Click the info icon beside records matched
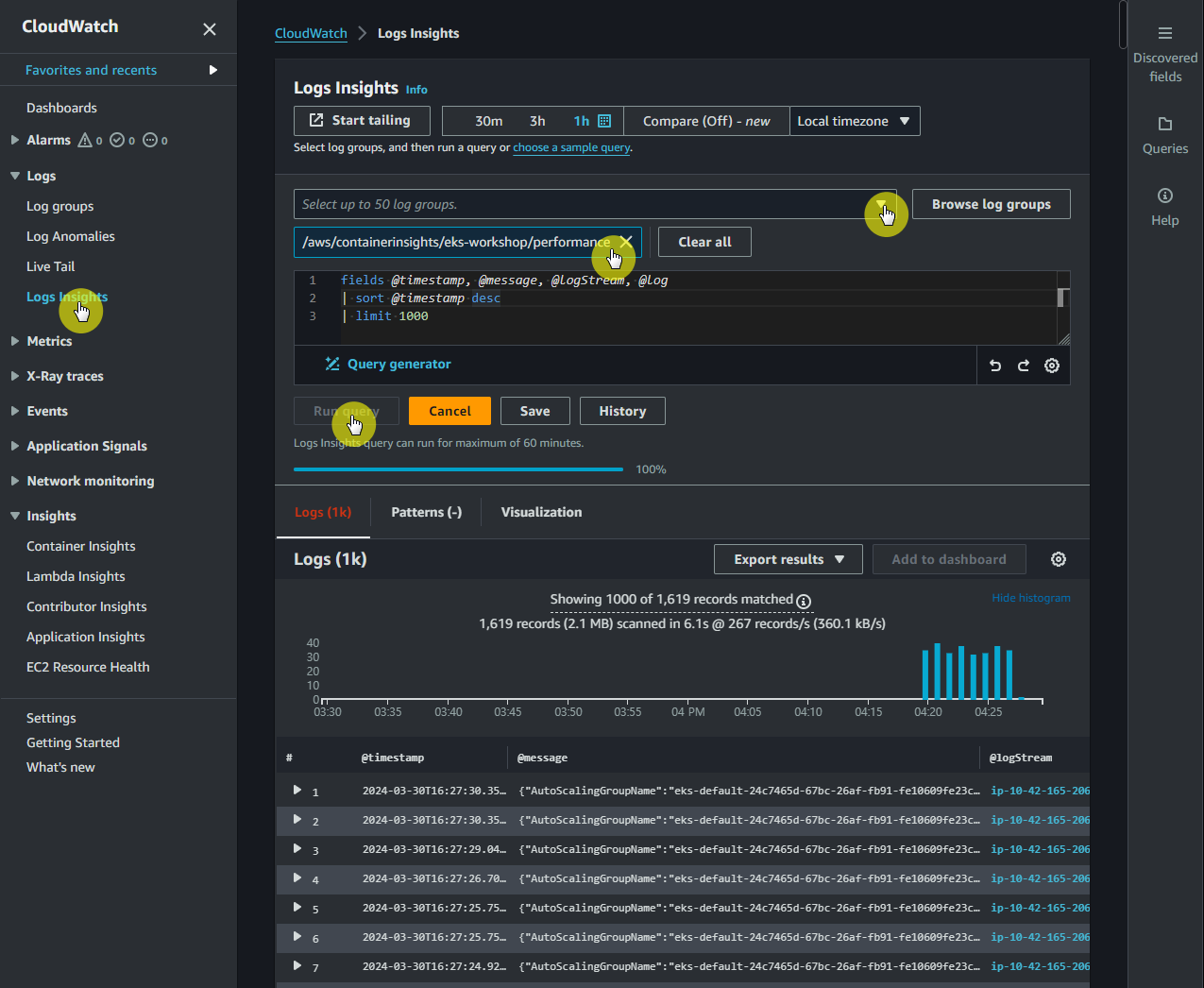1204x988 pixels. tap(804, 601)
